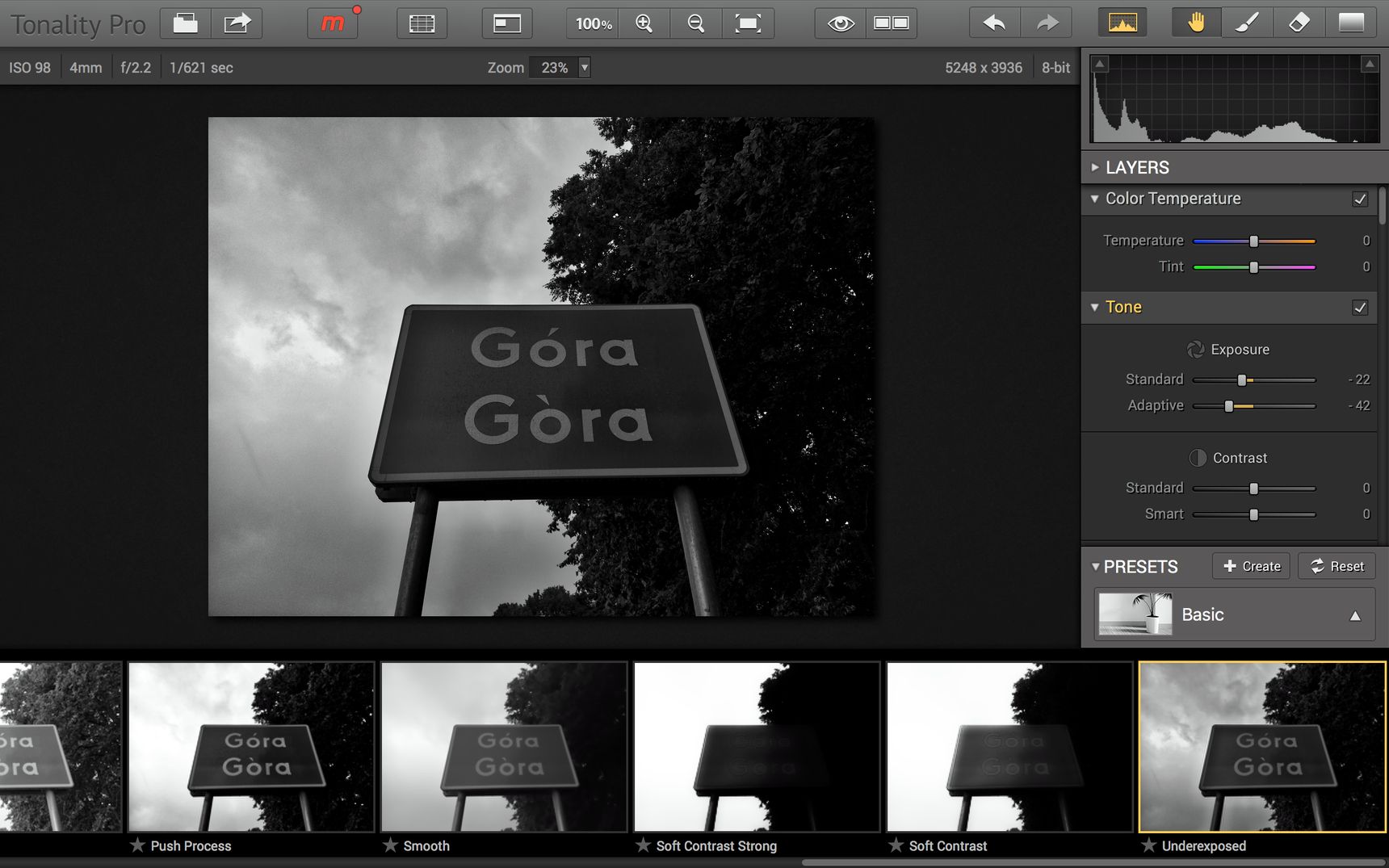The width and height of the screenshot is (1389, 868).
Task: Click the adjustments panel vertical scrollbar
Action: [1383, 207]
